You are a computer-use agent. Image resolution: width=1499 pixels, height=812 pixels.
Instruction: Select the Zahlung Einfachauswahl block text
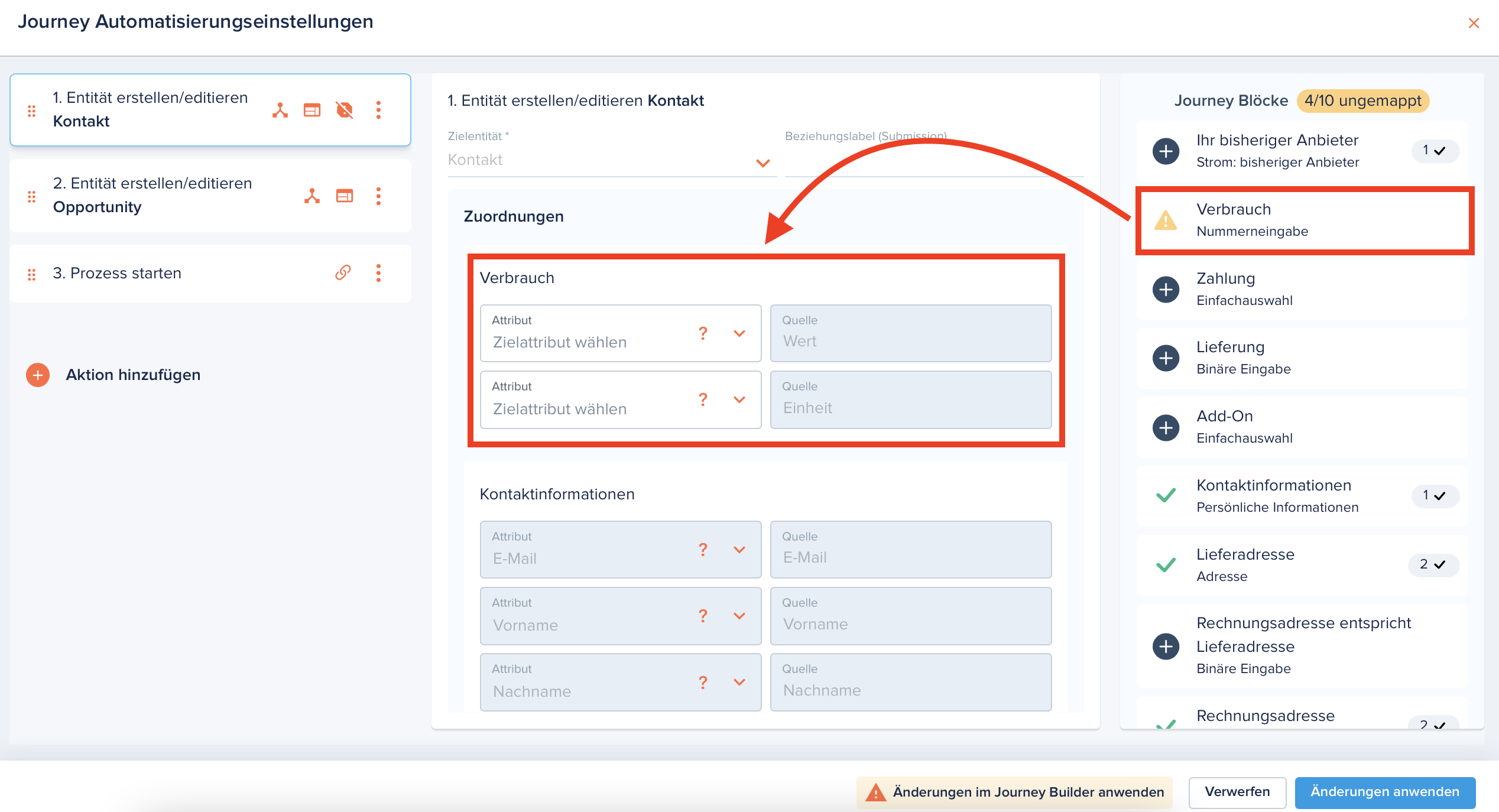[x=1244, y=289]
